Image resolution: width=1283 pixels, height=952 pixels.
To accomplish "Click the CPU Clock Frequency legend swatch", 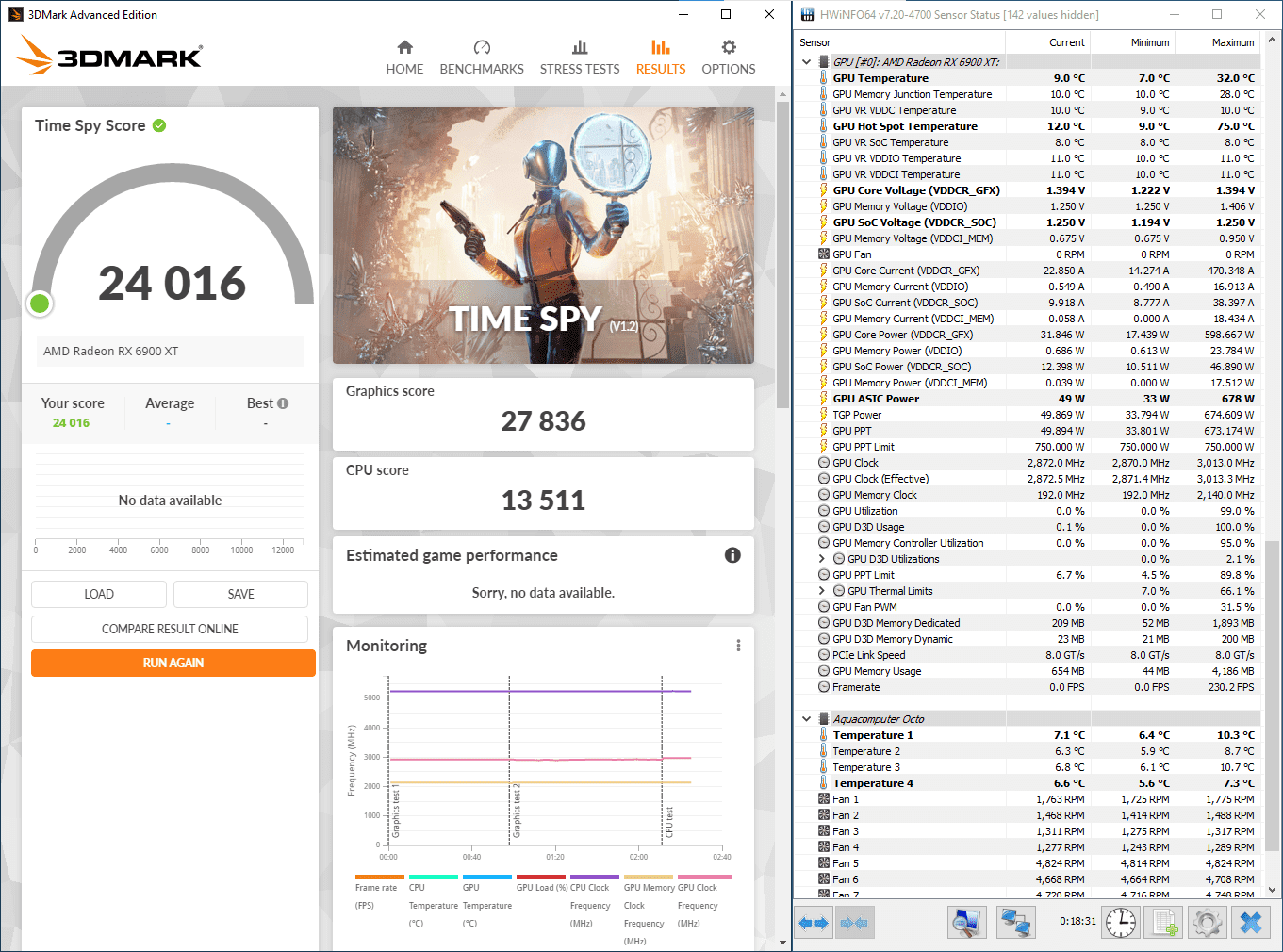I will (x=595, y=877).
